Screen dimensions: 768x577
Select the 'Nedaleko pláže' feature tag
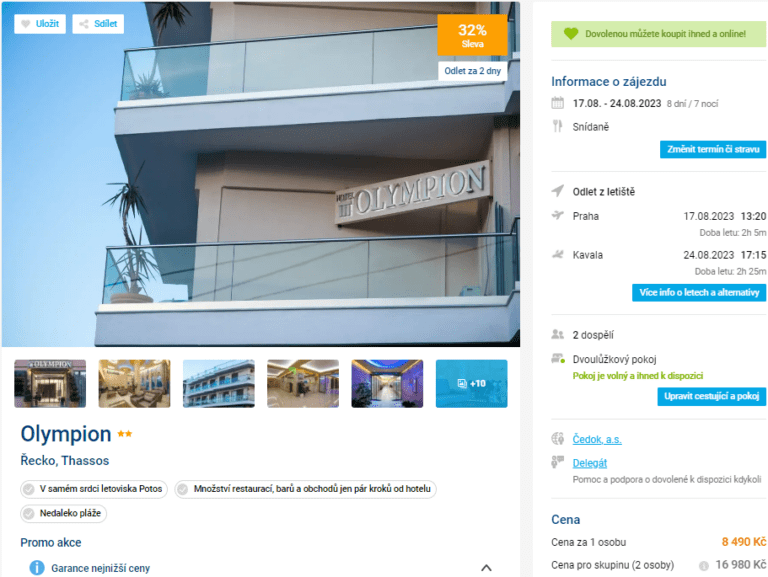click(x=63, y=513)
